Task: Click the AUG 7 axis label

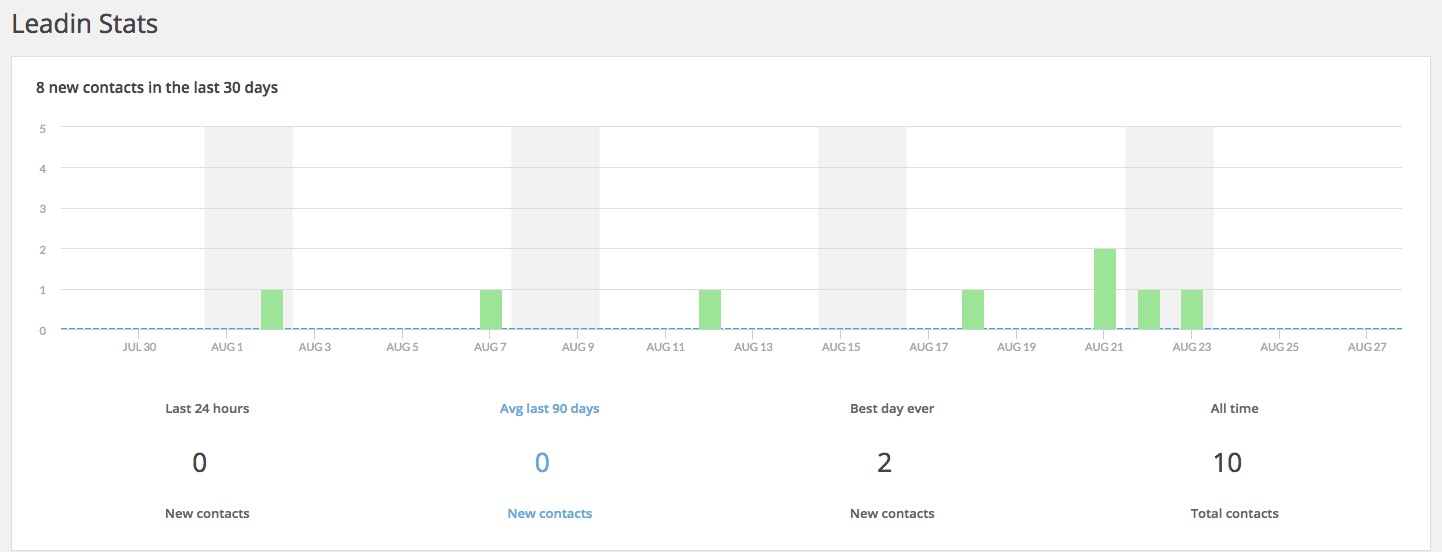Action: coord(490,348)
